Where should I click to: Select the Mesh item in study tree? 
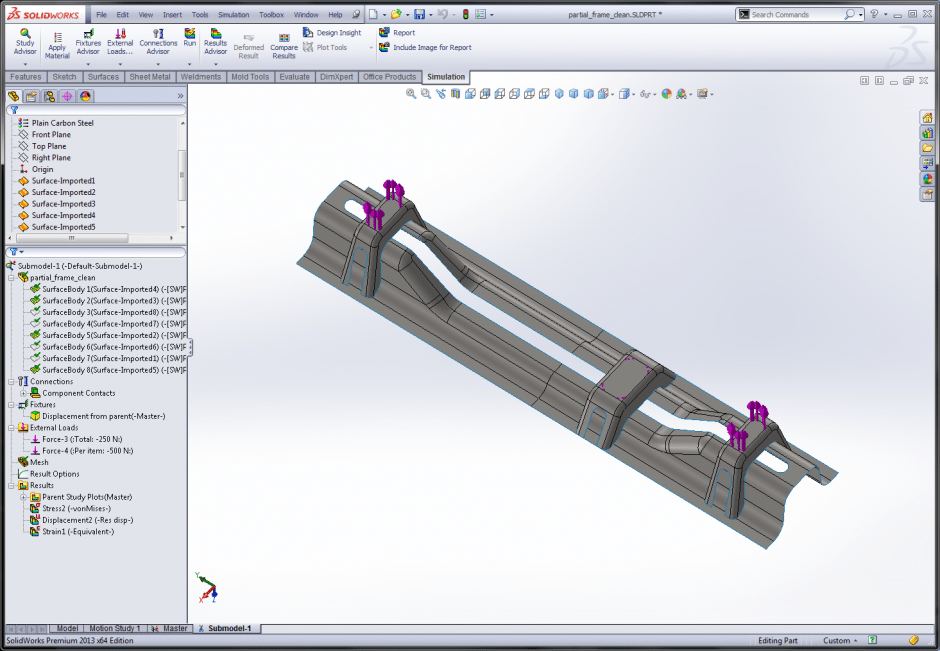(x=39, y=462)
